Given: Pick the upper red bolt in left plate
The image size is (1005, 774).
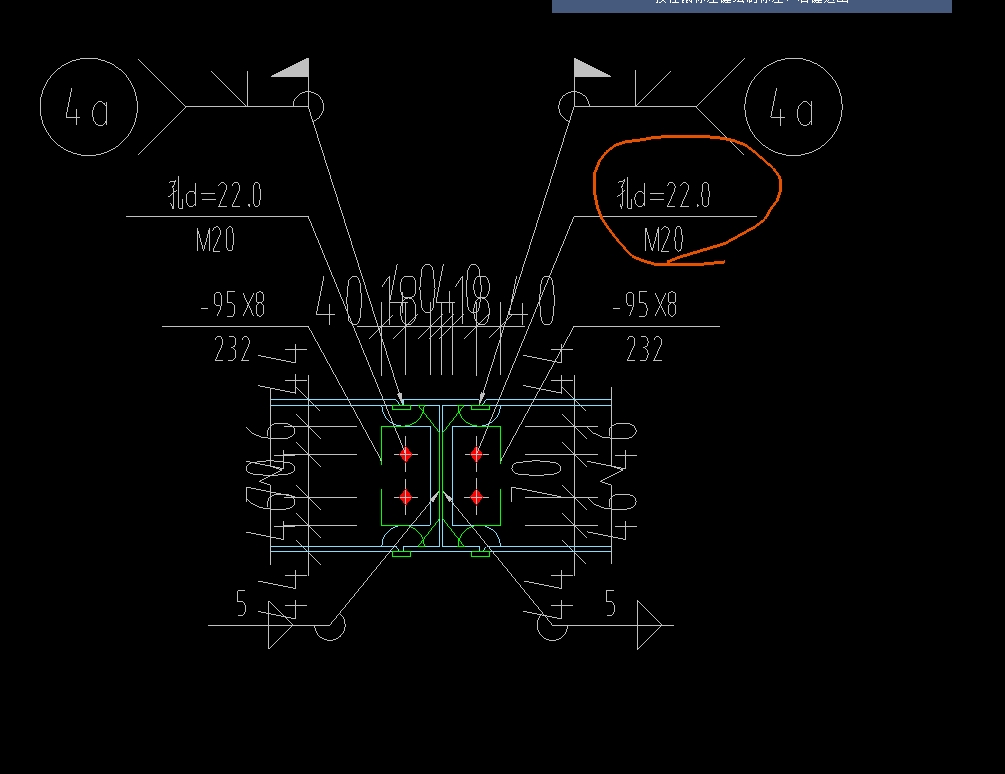Looking at the screenshot, I should click(x=406, y=454).
